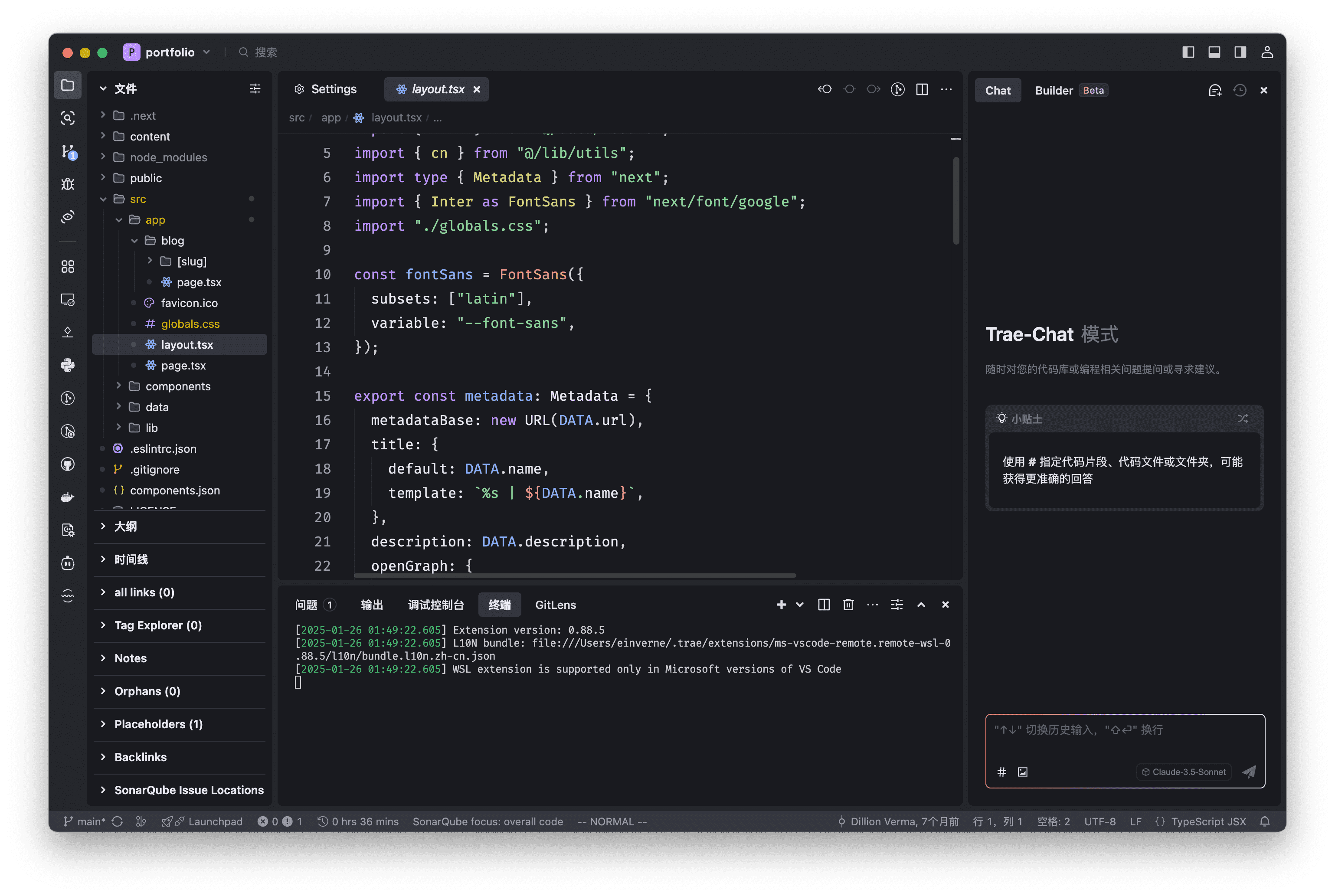Open the file Explorer sidebar icon
The width and height of the screenshot is (1335, 896).
click(67, 85)
